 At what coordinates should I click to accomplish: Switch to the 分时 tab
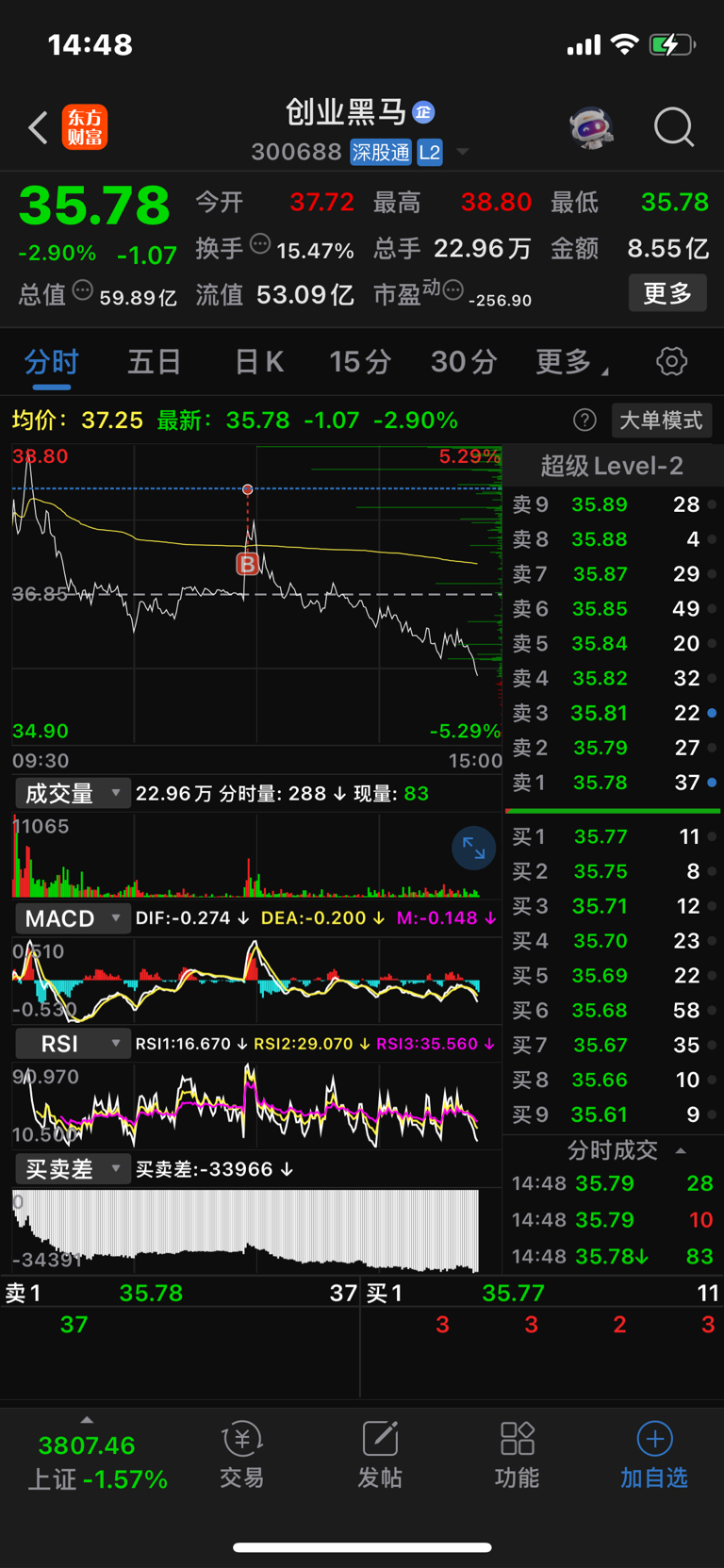pyautogui.click(x=51, y=362)
